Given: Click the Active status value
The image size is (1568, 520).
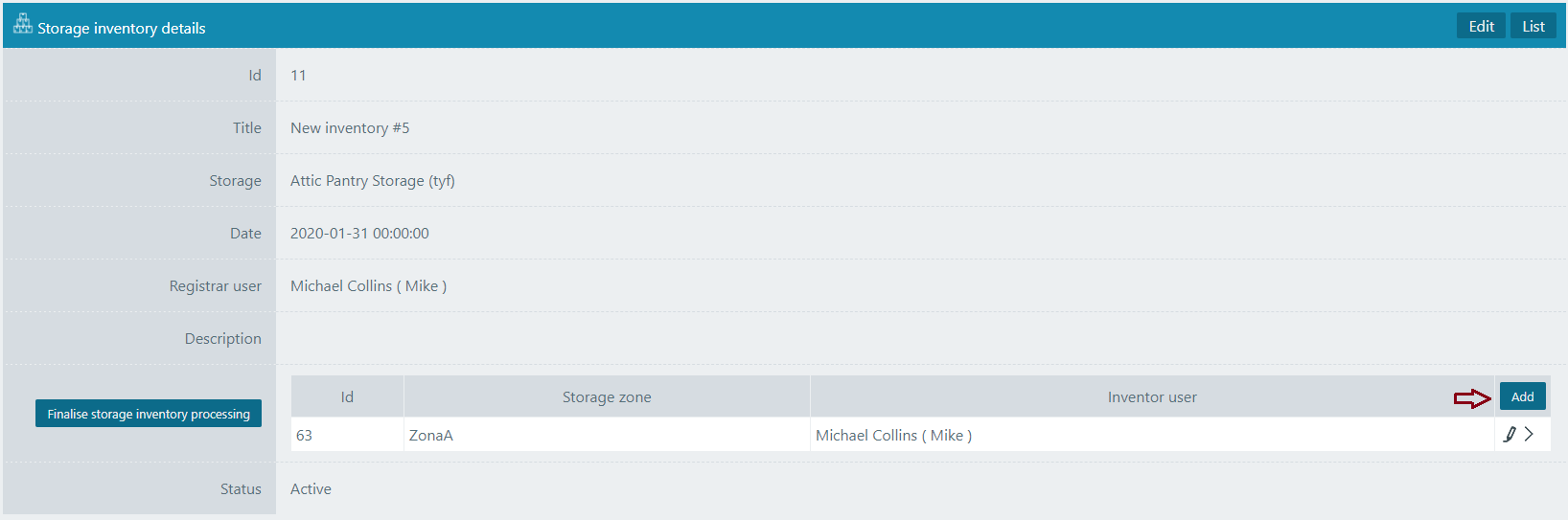Looking at the screenshot, I should click(x=311, y=489).
